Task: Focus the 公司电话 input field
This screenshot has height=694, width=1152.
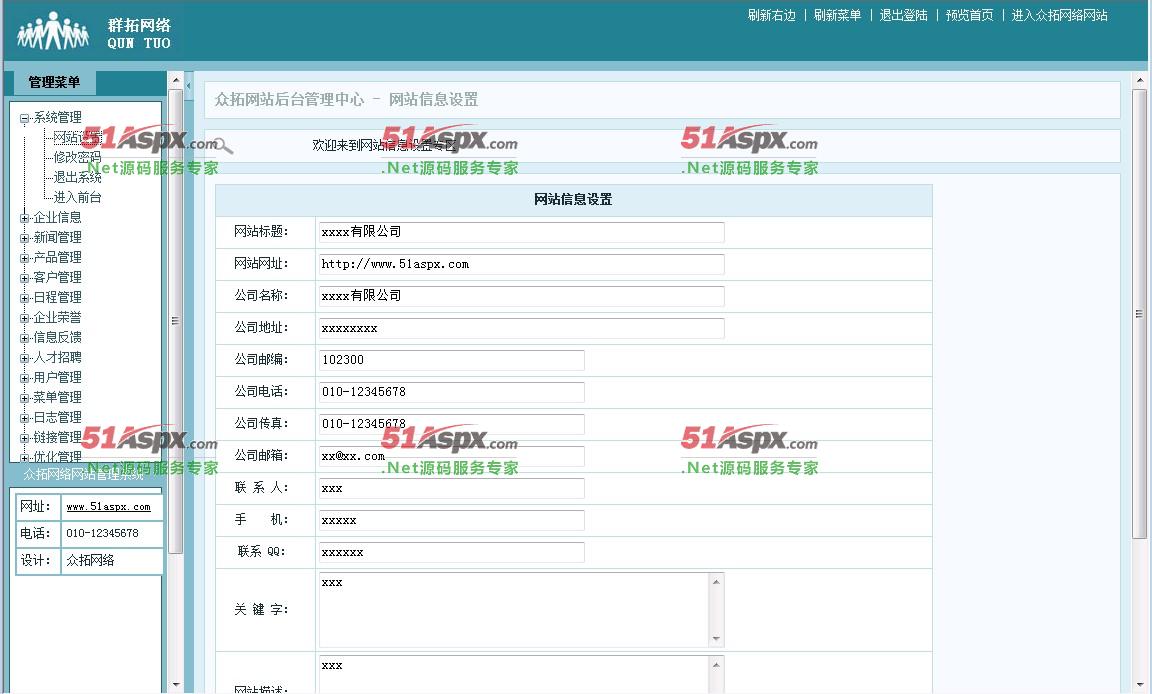Action: tap(452, 392)
